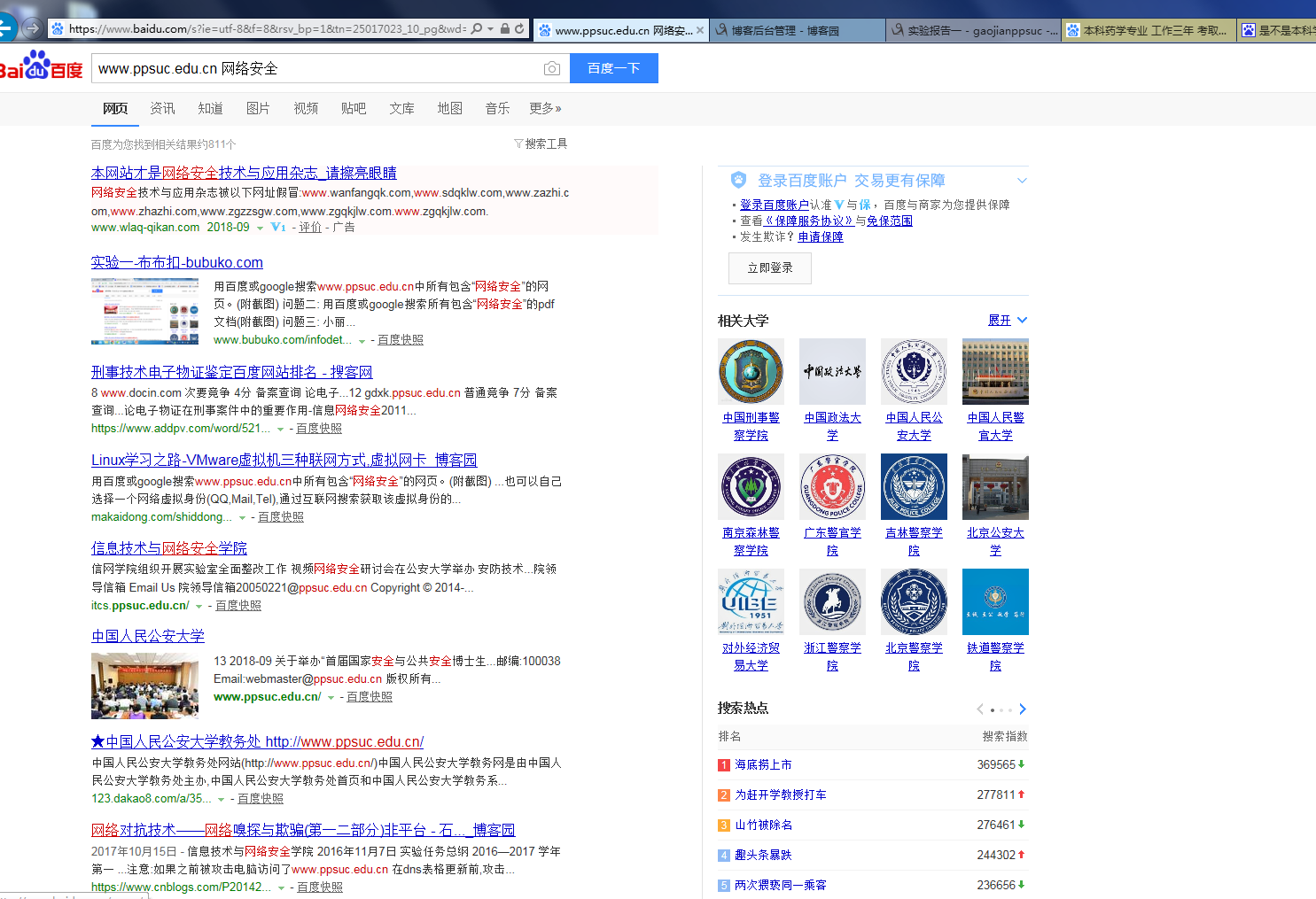Select the 视频 search category tab
The height and width of the screenshot is (899, 1316).
(306, 108)
